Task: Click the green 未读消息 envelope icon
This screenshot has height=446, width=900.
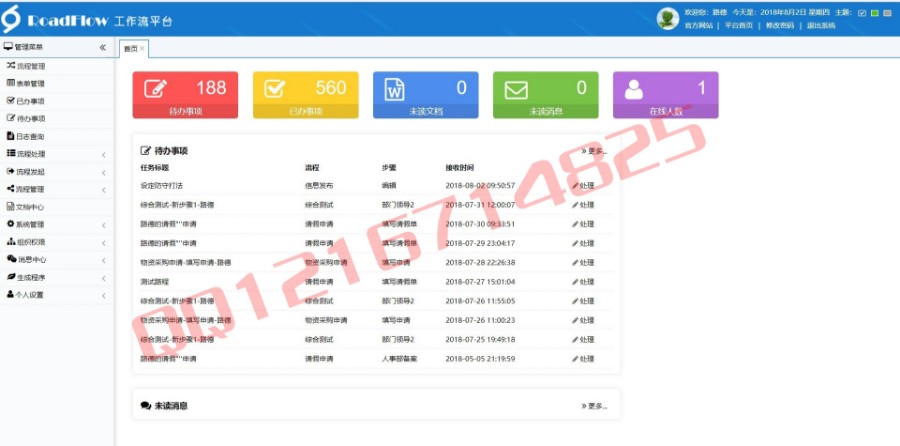Action: click(516, 90)
